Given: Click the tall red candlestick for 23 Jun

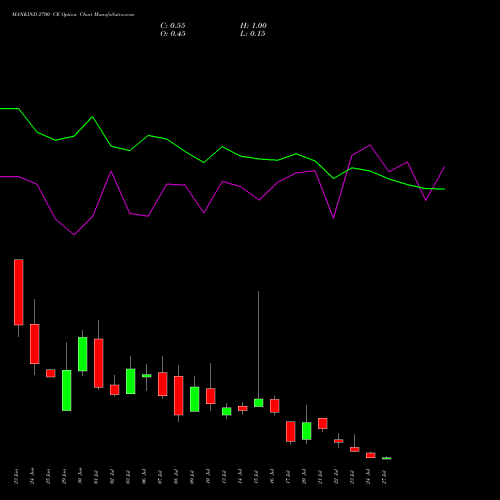Looking at the screenshot, I should [19, 292].
